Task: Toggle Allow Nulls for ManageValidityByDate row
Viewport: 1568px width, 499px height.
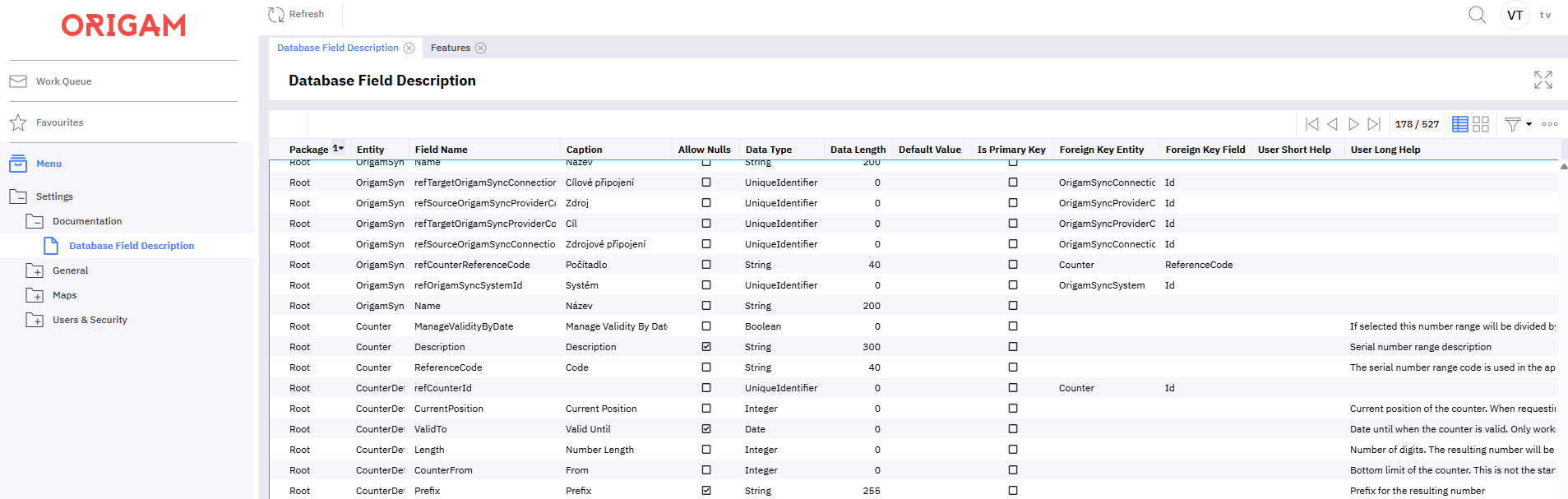Action: 706,326
